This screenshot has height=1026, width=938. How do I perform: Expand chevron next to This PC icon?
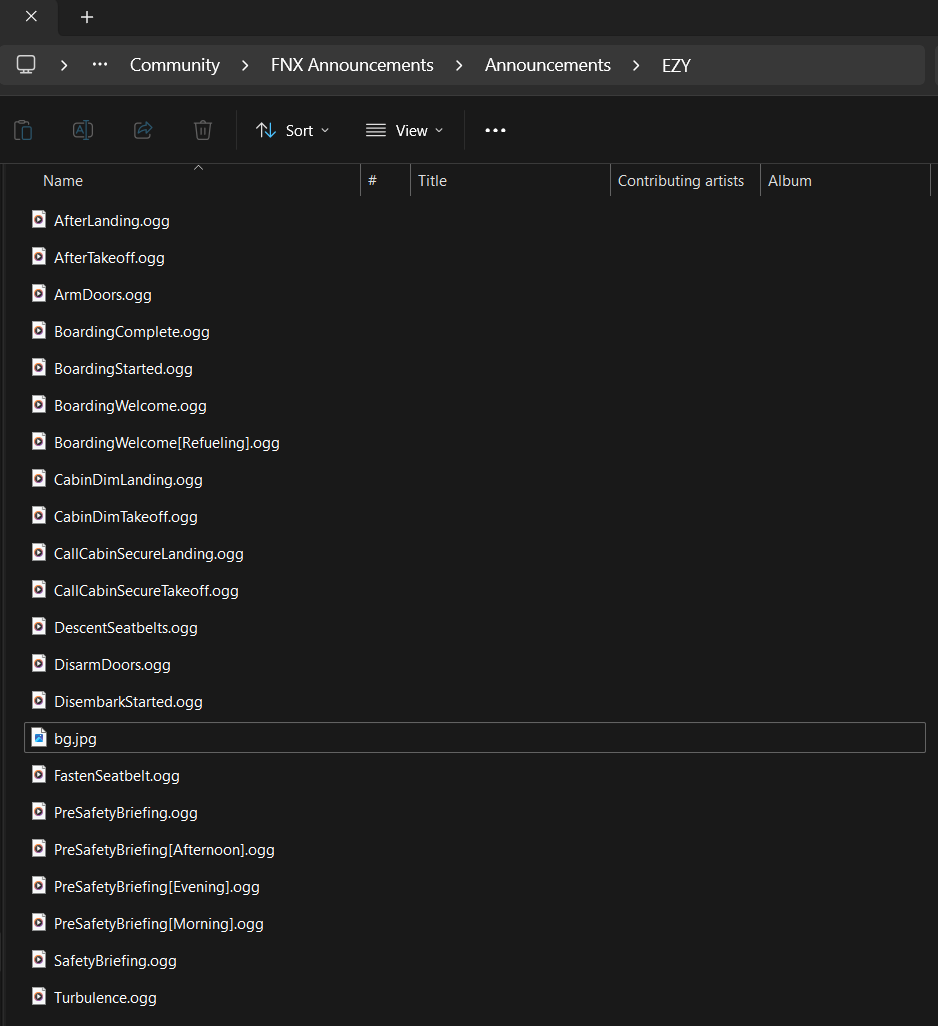coord(64,65)
